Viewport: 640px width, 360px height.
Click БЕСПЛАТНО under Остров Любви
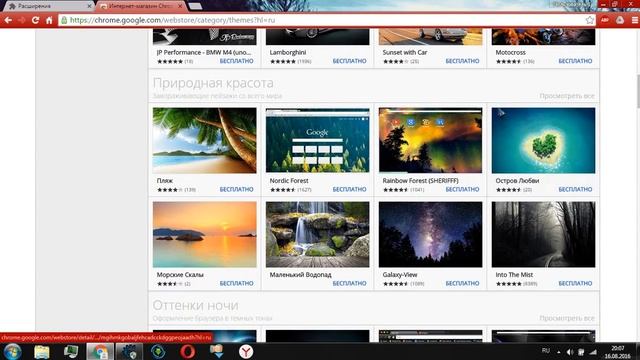(575, 189)
